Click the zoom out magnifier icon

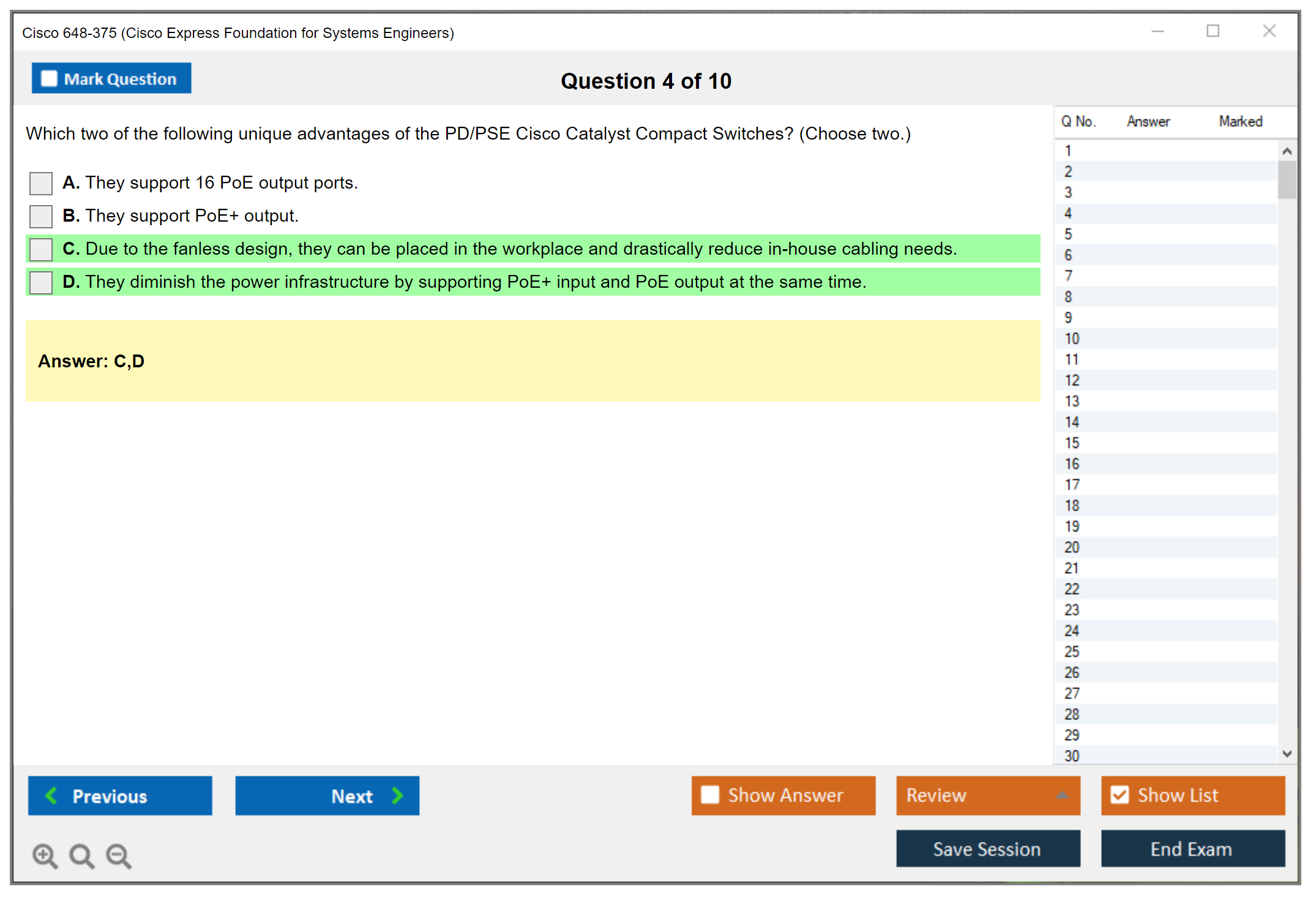[x=118, y=855]
